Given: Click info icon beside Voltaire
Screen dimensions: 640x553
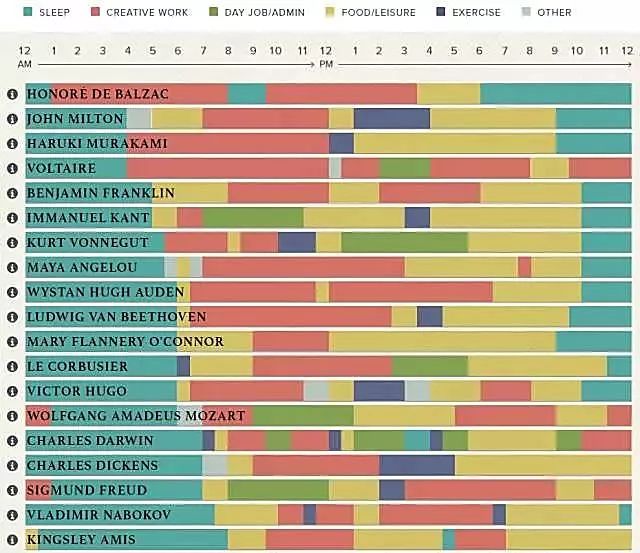Looking at the screenshot, I should pos(12,168).
